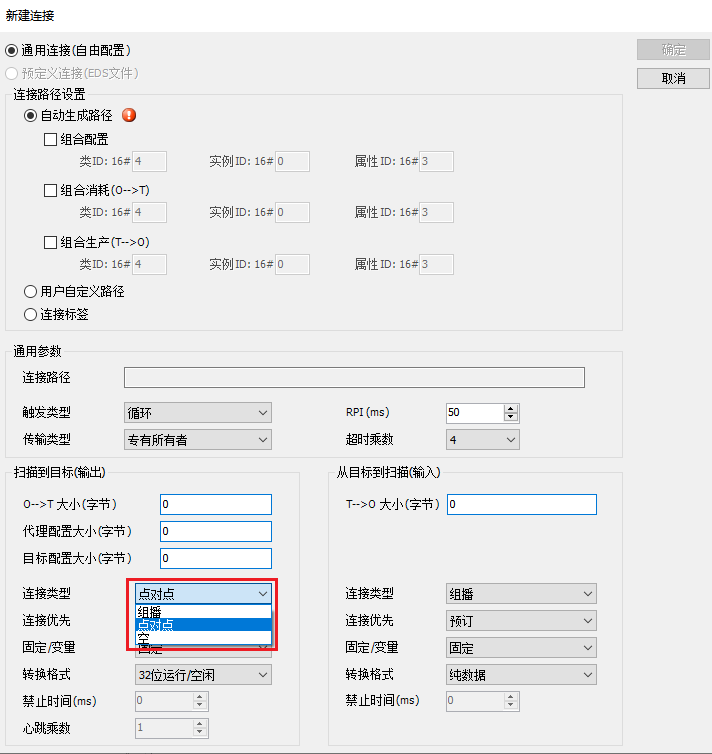Image resolution: width=712 pixels, height=754 pixels.
Task: Select the 连接标签 radio option
Action: (x=30, y=314)
